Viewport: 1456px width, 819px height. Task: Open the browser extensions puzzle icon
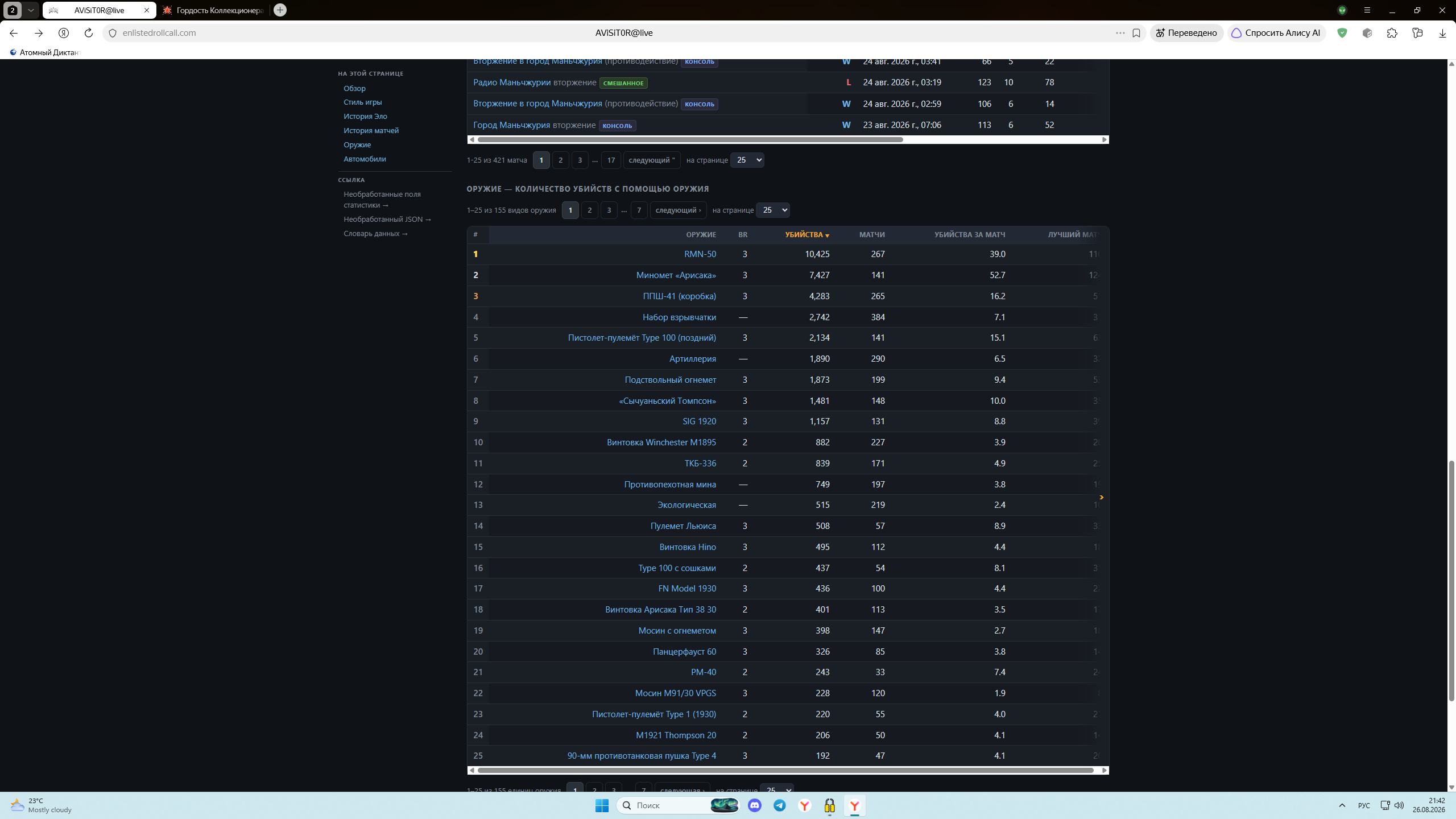[1392, 33]
